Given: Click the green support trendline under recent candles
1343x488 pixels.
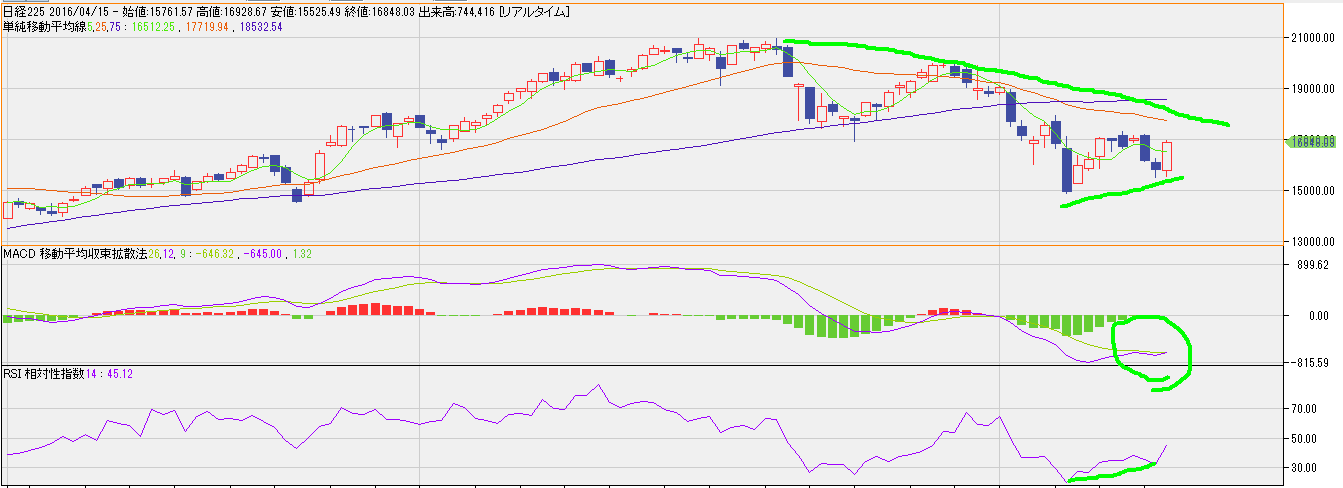Looking at the screenshot, I should point(1120,192).
